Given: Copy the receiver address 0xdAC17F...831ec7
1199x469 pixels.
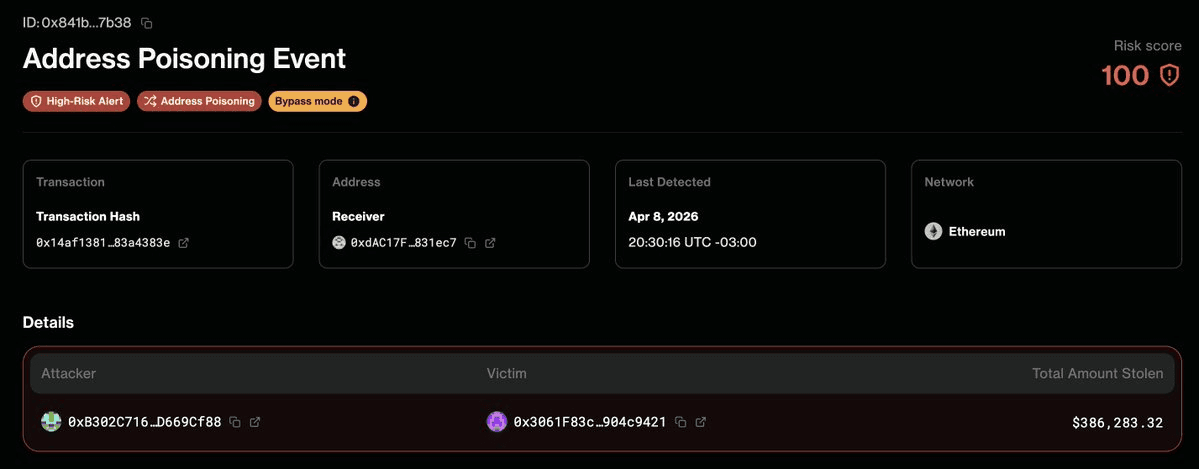Looking at the screenshot, I should (470, 243).
